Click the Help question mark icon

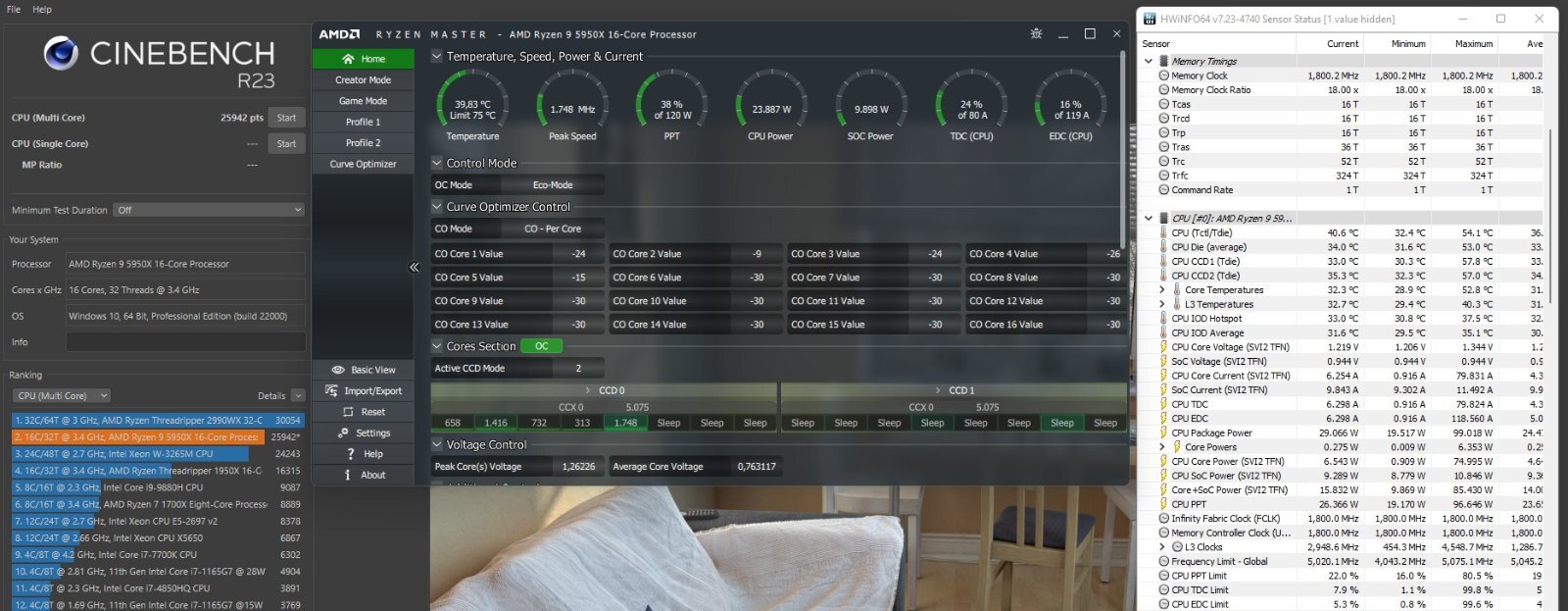[350, 454]
